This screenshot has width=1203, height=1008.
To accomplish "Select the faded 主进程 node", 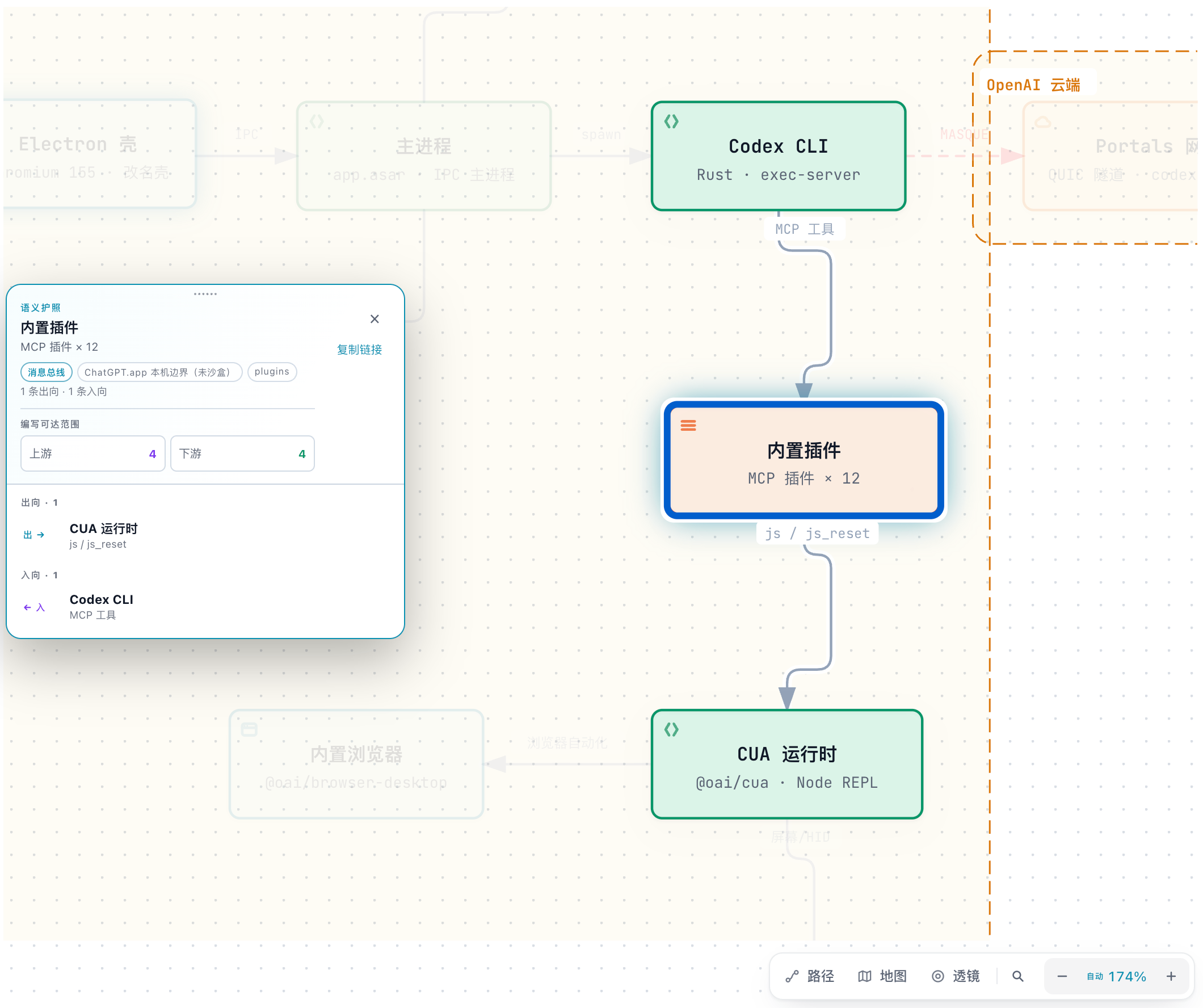I will point(424,156).
